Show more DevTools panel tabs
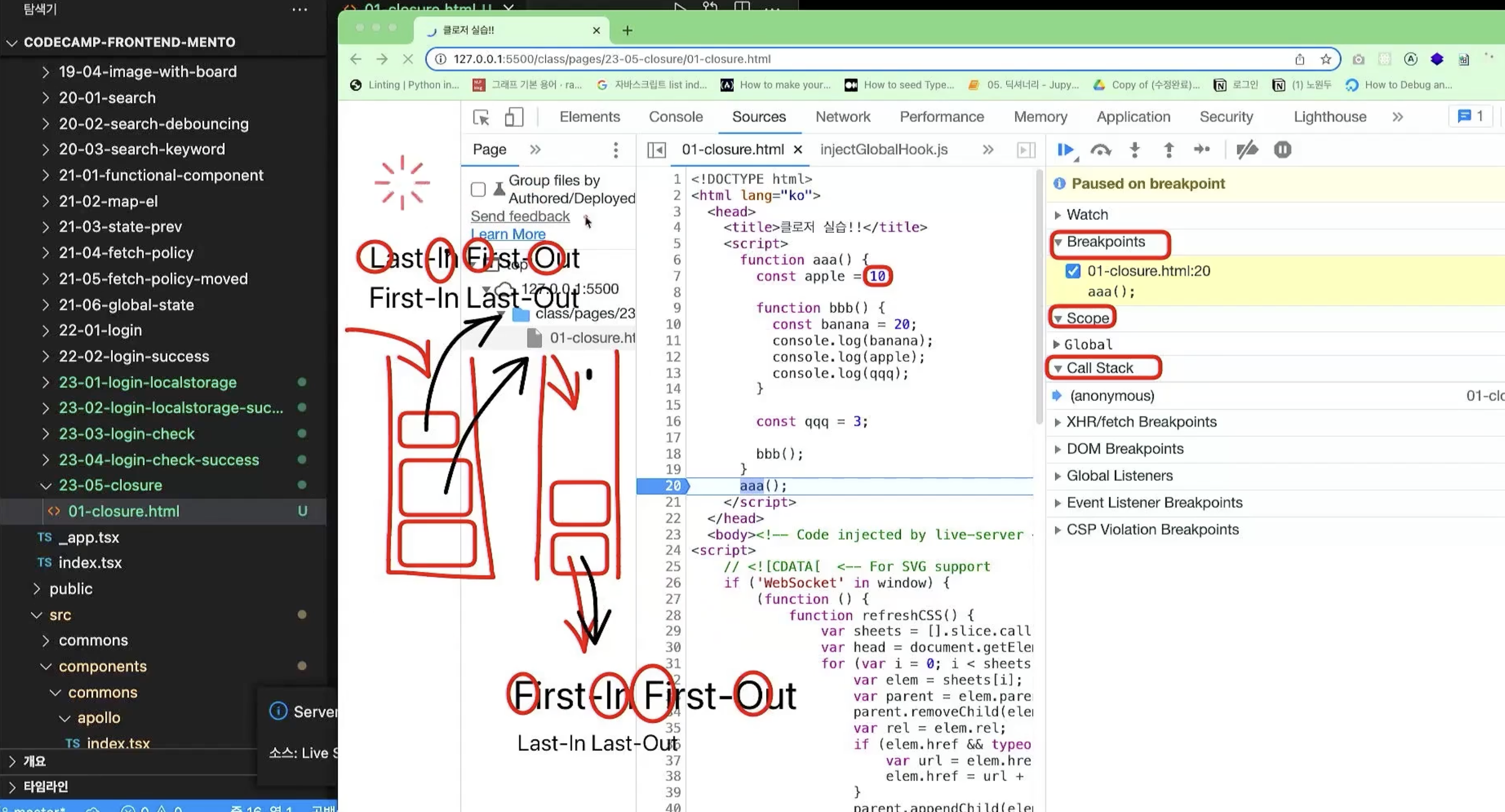This screenshot has width=1505, height=812. 1398,117
